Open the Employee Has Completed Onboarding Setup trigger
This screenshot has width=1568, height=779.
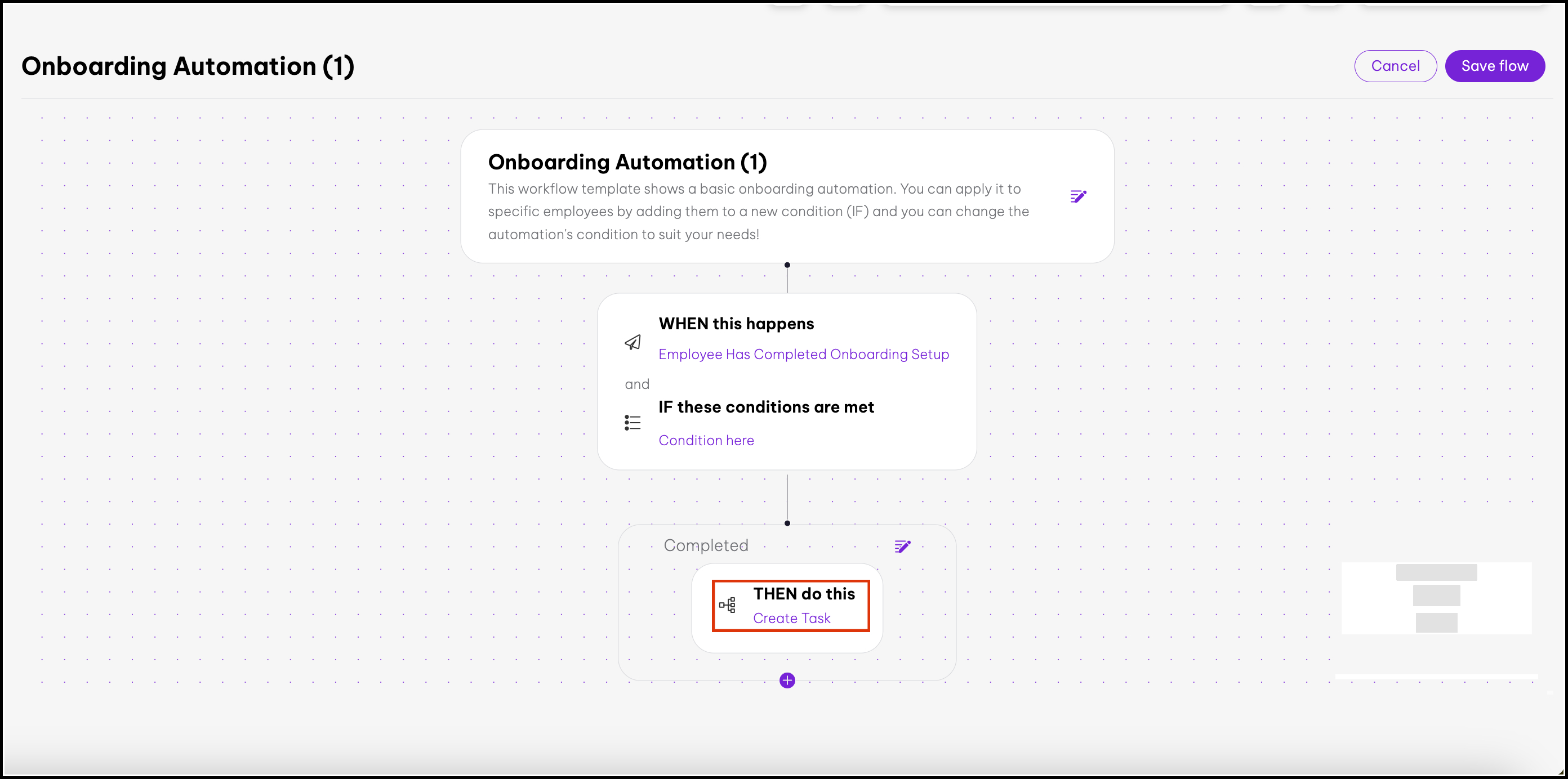tap(803, 355)
